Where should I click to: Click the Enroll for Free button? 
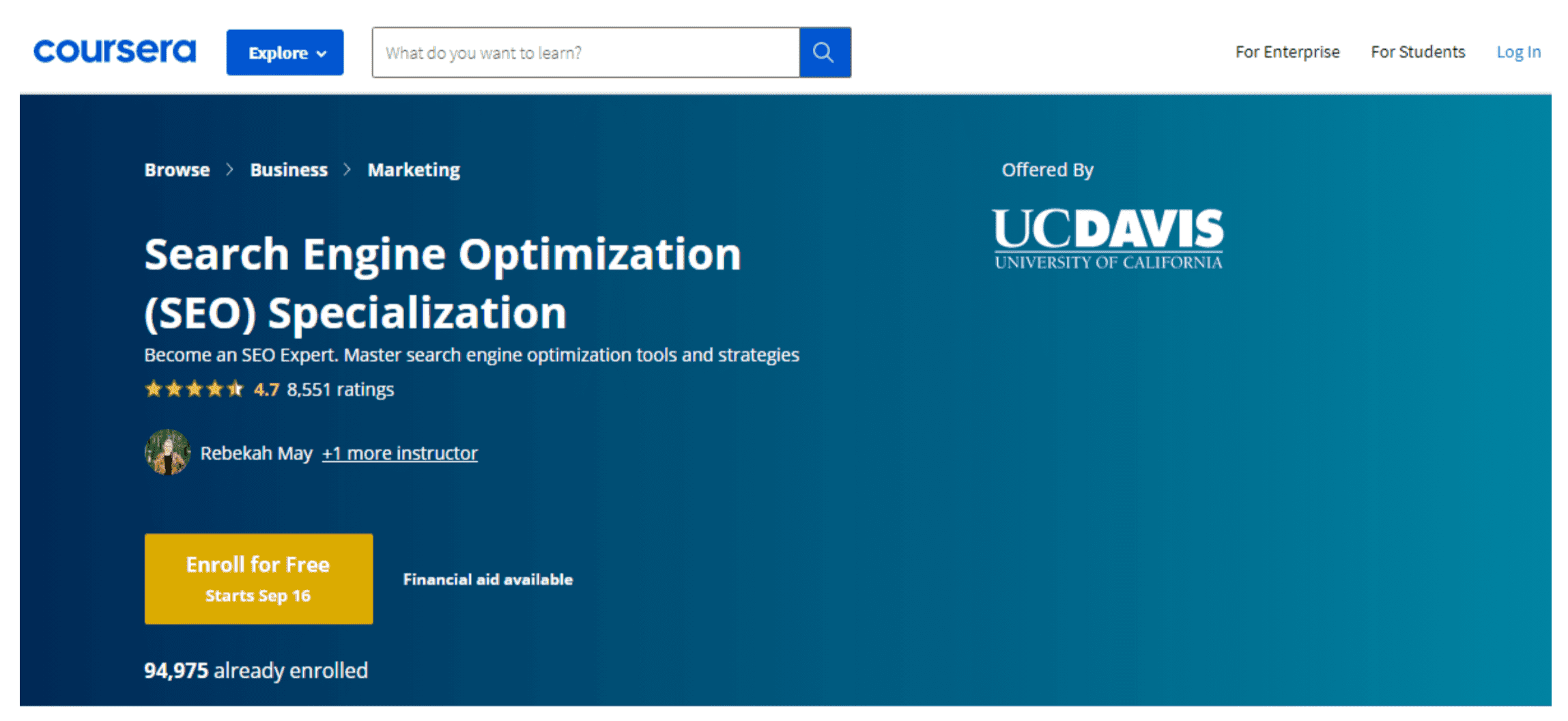259,579
